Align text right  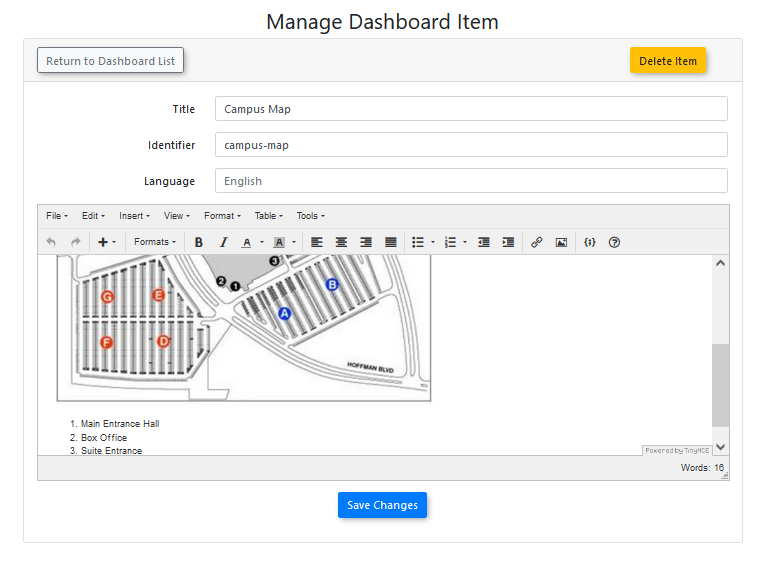pos(366,242)
